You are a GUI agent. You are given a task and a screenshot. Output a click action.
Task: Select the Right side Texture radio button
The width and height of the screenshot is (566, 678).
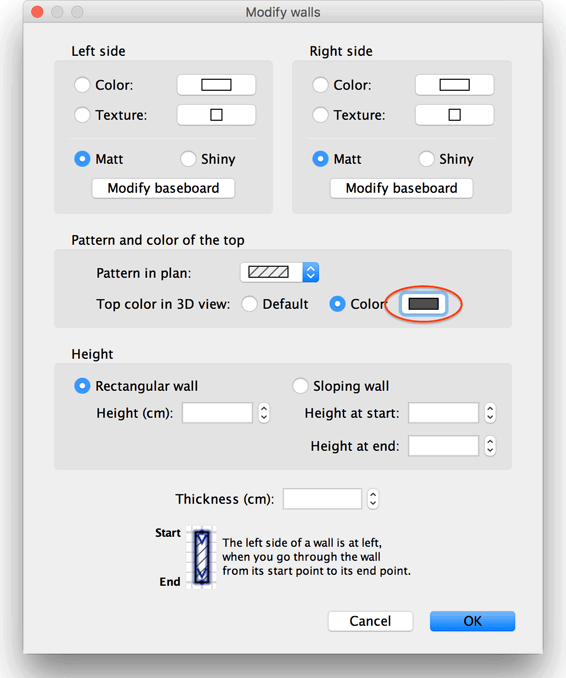tap(320, 115)
